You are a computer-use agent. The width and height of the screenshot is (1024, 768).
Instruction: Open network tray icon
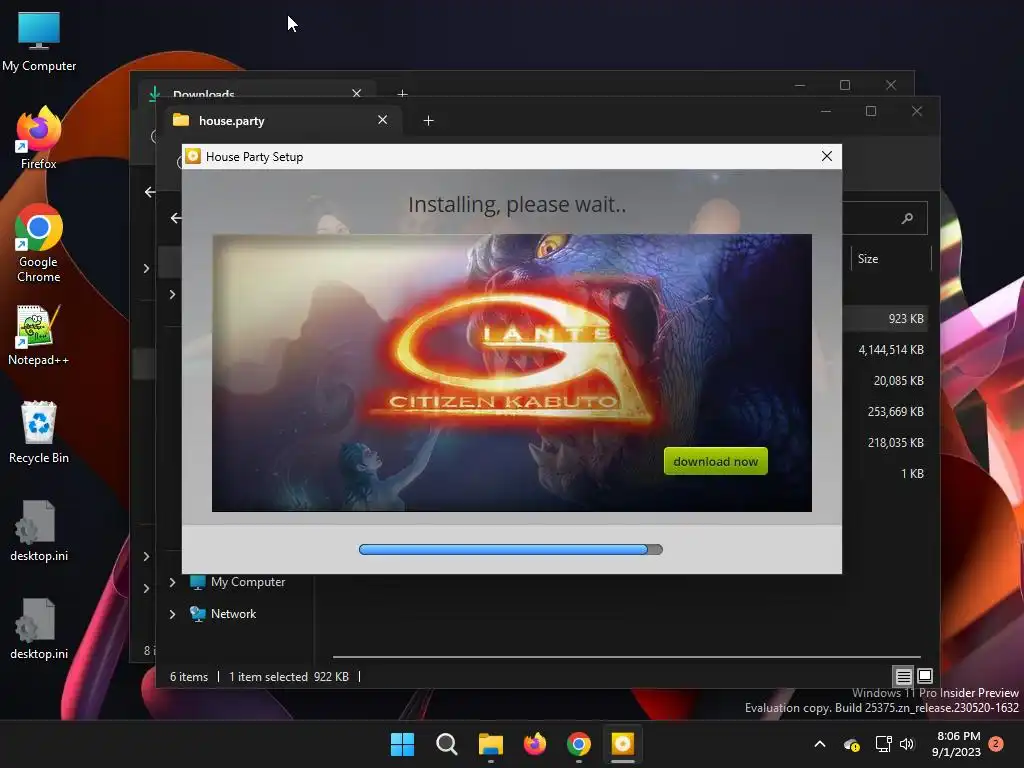(883, 744)
